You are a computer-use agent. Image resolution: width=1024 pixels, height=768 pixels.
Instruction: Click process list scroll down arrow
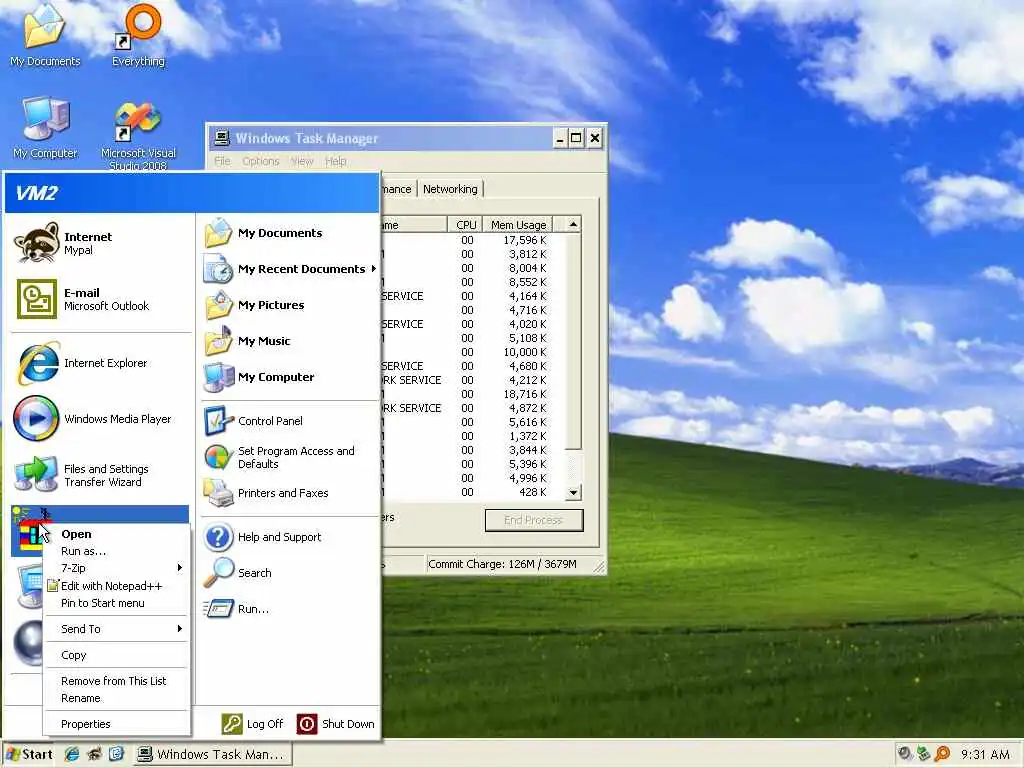(573, 492)
